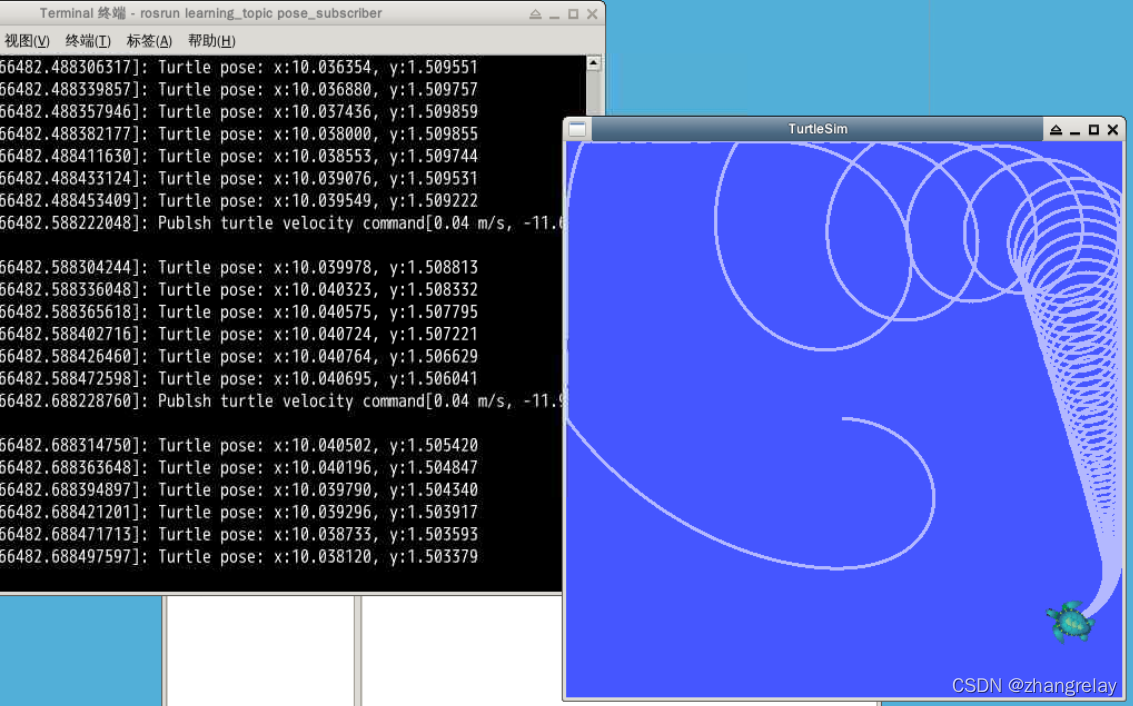Click the Publsh velocity command line at 66482.588222048
Viewport: 1133px width, 706px height.
coord(281,223)
